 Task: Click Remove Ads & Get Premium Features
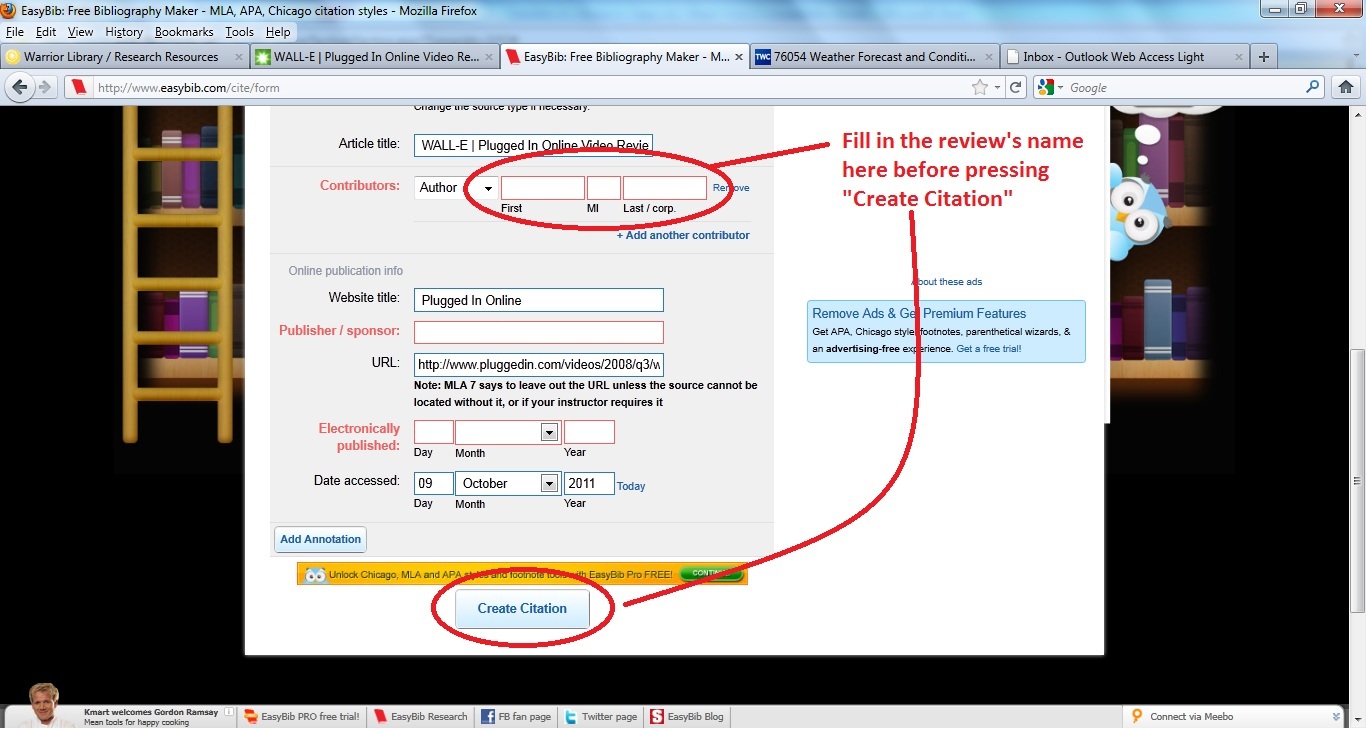coord(919,313)
